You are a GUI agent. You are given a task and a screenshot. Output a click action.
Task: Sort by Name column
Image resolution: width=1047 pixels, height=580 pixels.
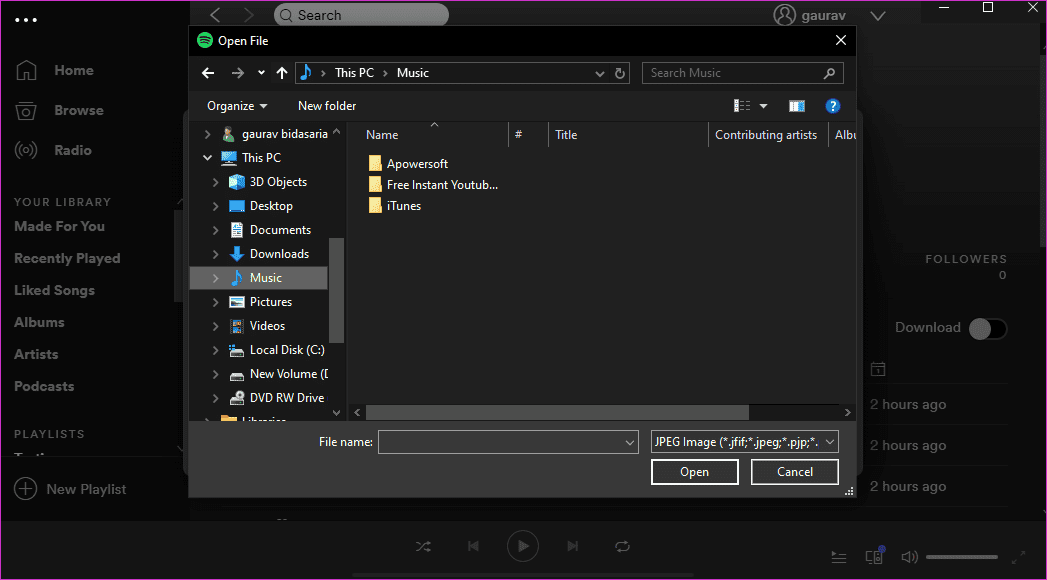382,135
